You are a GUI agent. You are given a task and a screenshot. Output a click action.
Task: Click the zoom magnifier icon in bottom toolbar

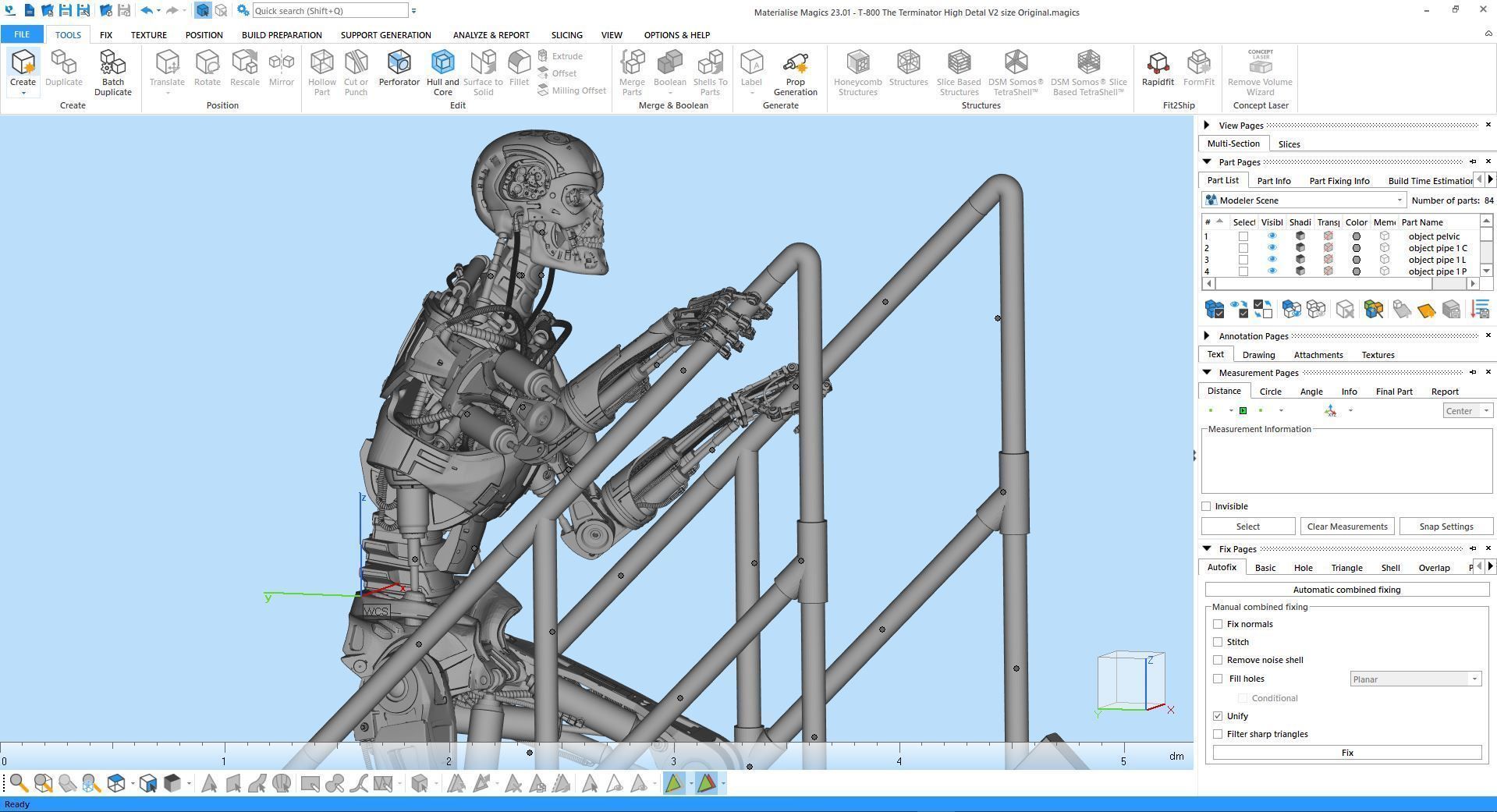[19, 783]
